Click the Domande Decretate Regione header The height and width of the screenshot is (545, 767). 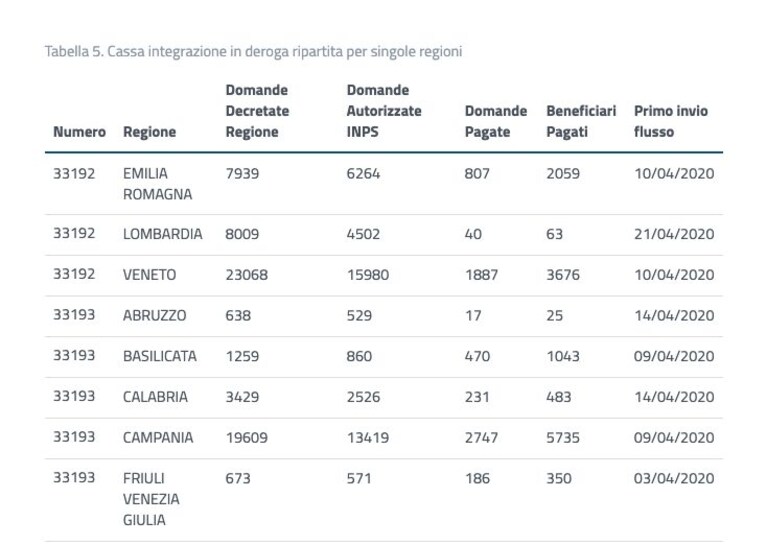(257, 111)
